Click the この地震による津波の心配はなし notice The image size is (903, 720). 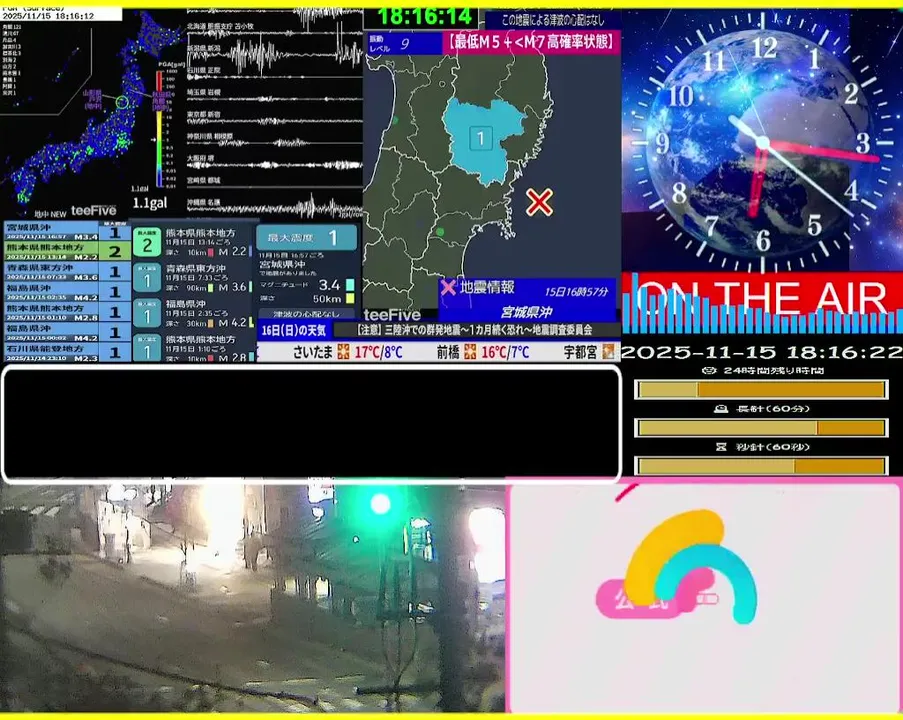[553, 21]
